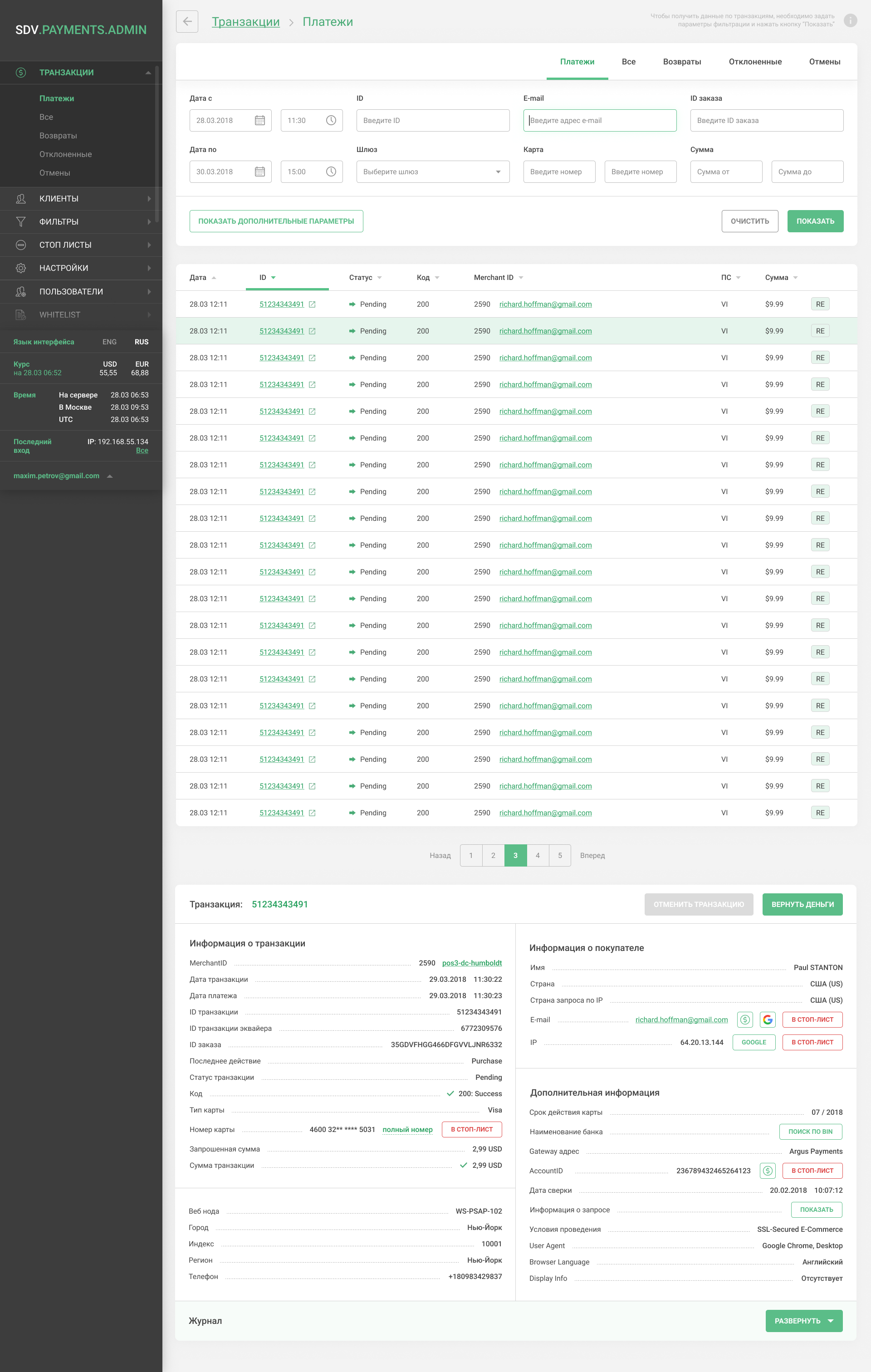871x1372 pixels.
Task: Open the 'Выберите шлюз' gateway dropdown
Action: pyautogui.click(x=432, y=171)
